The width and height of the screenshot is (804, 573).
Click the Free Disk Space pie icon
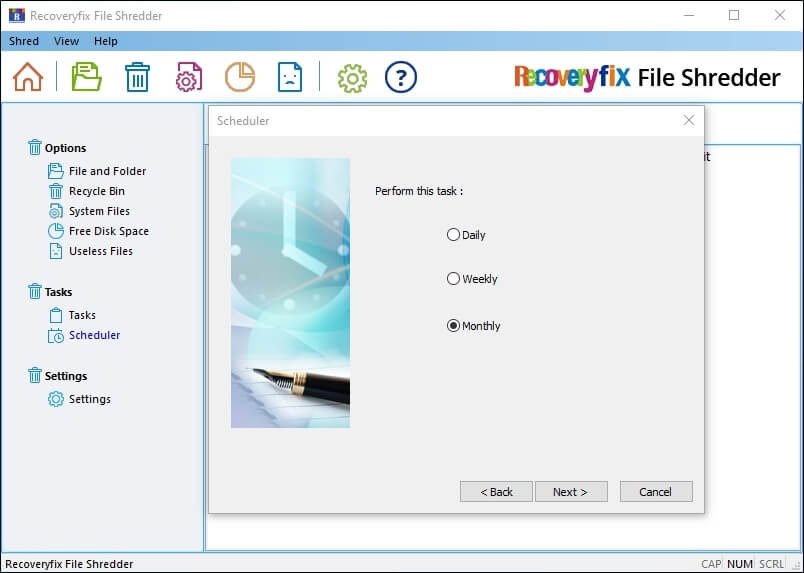click(x=239, y=77)
